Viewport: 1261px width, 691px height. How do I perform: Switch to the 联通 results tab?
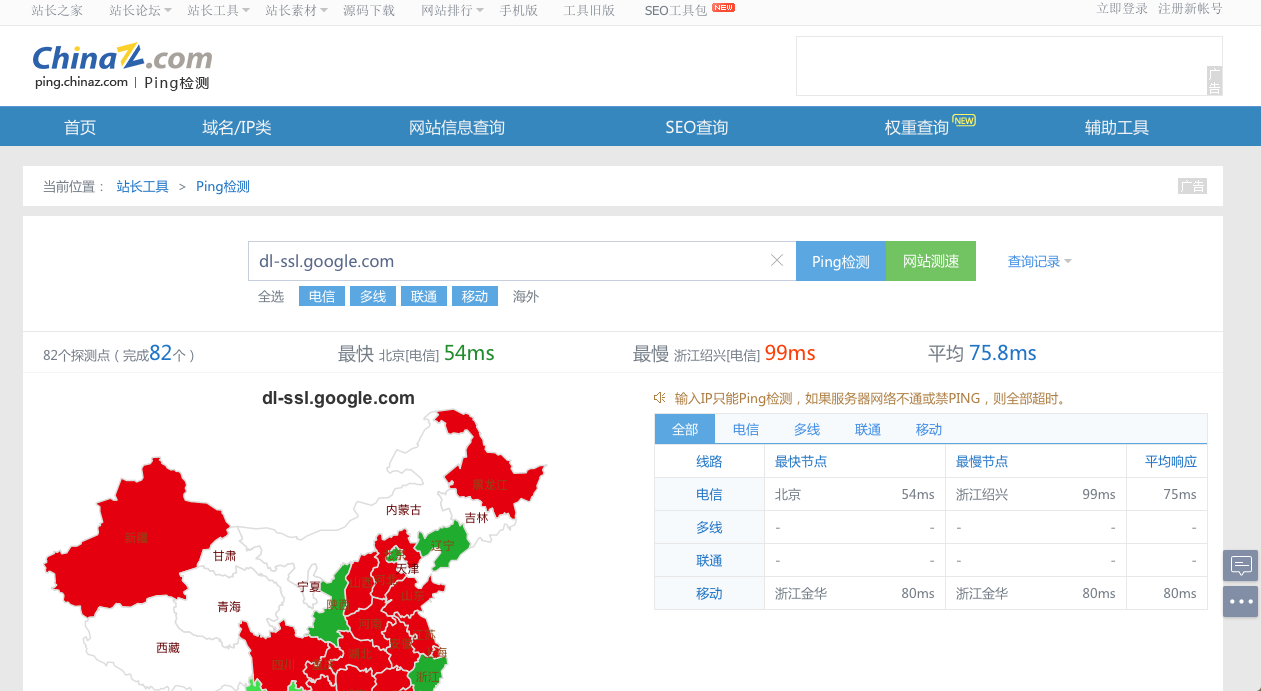coord(868,429)
